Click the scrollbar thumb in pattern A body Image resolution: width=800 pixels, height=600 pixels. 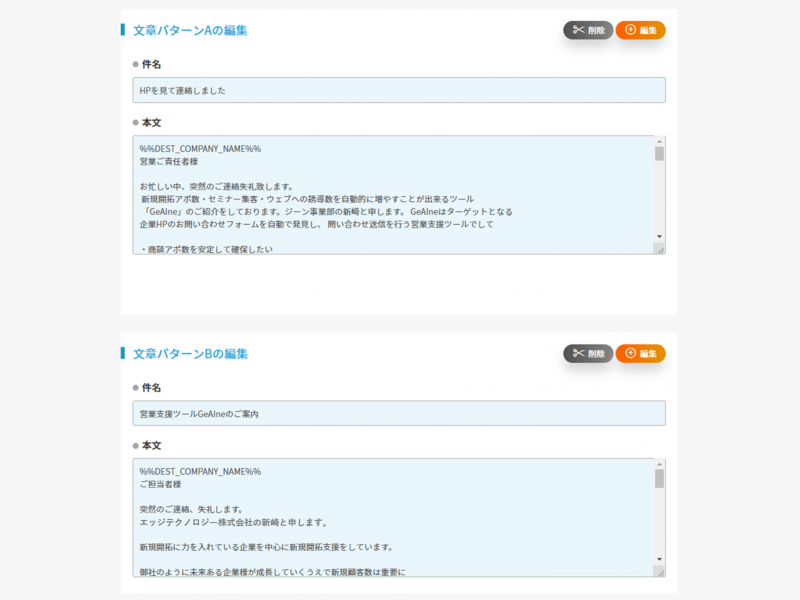coord(660,154)
